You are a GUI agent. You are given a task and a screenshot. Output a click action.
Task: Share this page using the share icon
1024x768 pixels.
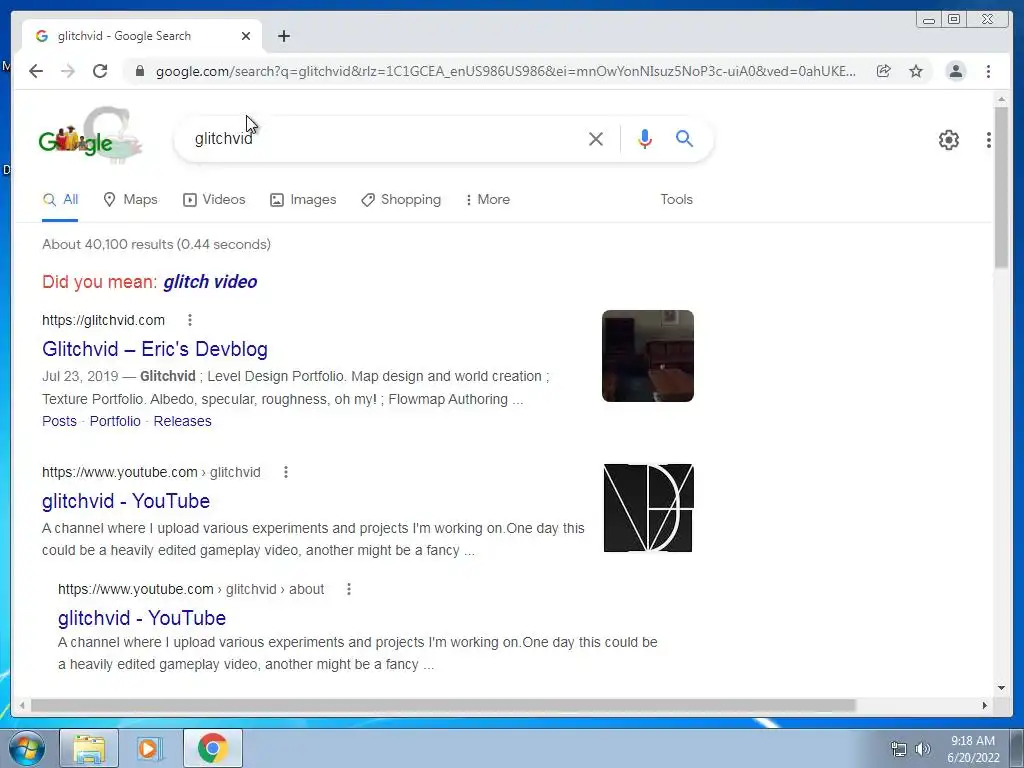pyautogui.click(x=884, y=71)
